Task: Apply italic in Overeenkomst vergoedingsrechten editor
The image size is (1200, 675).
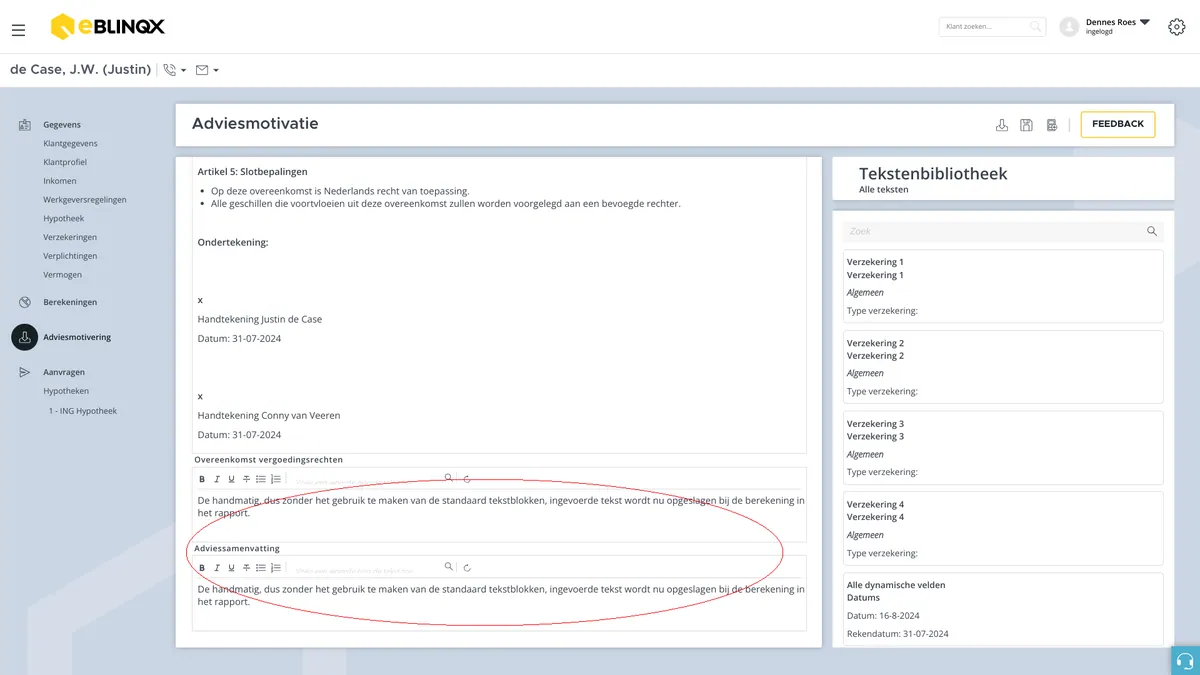Action: 217,480
